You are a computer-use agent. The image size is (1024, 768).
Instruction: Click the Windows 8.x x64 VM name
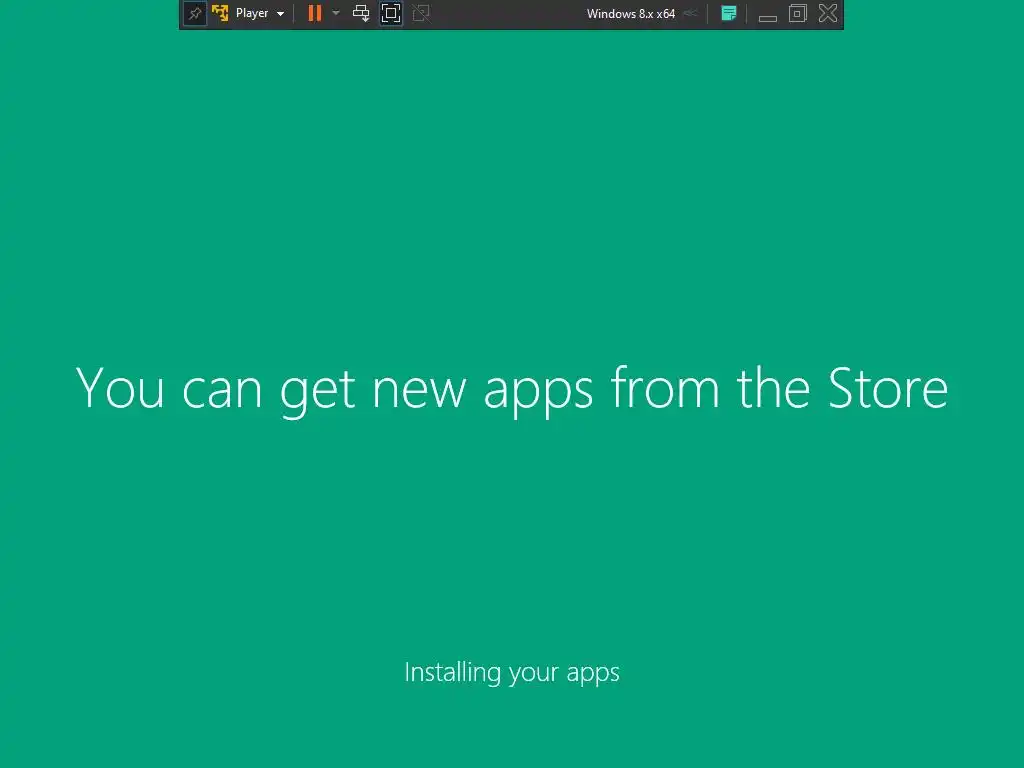630,14
